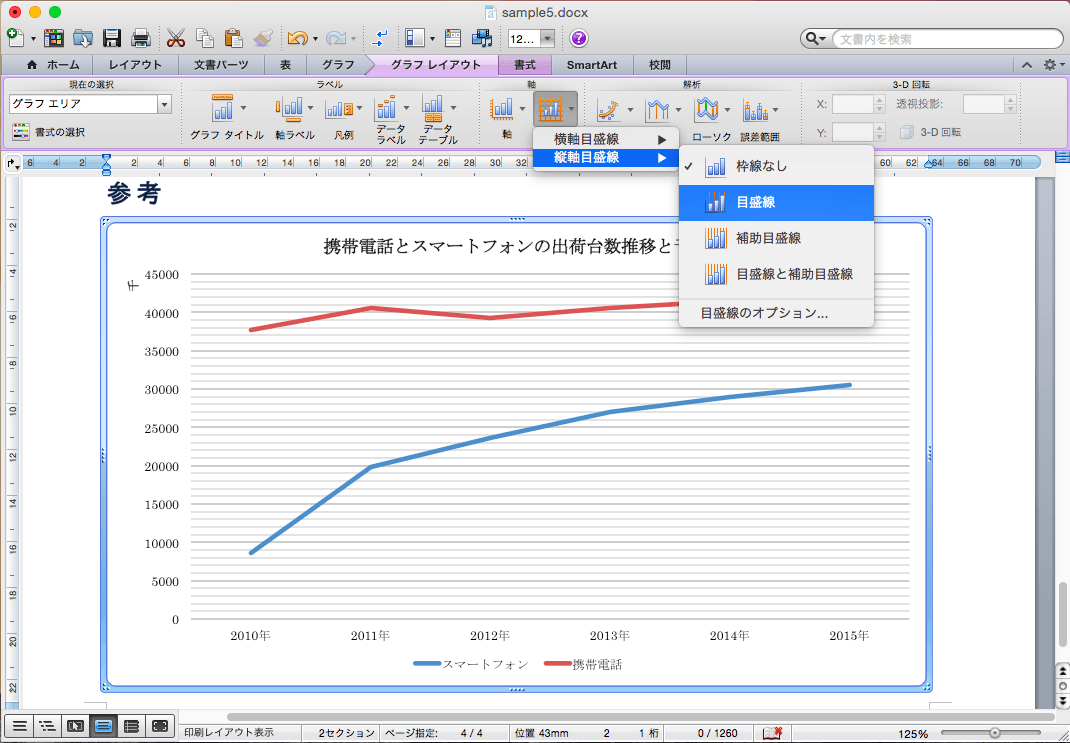1070x743 pixels.
Task: Open the search options magnifier dropdown
Action: tap(815, 39)
